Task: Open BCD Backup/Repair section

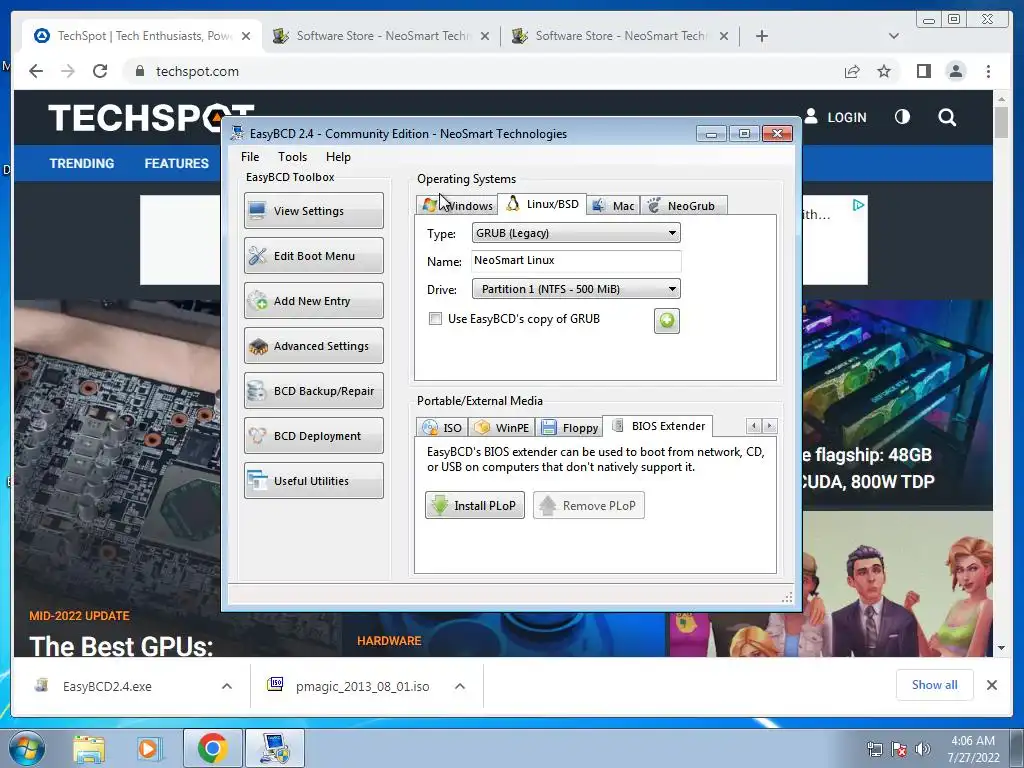Action: [x=313, y=391]
